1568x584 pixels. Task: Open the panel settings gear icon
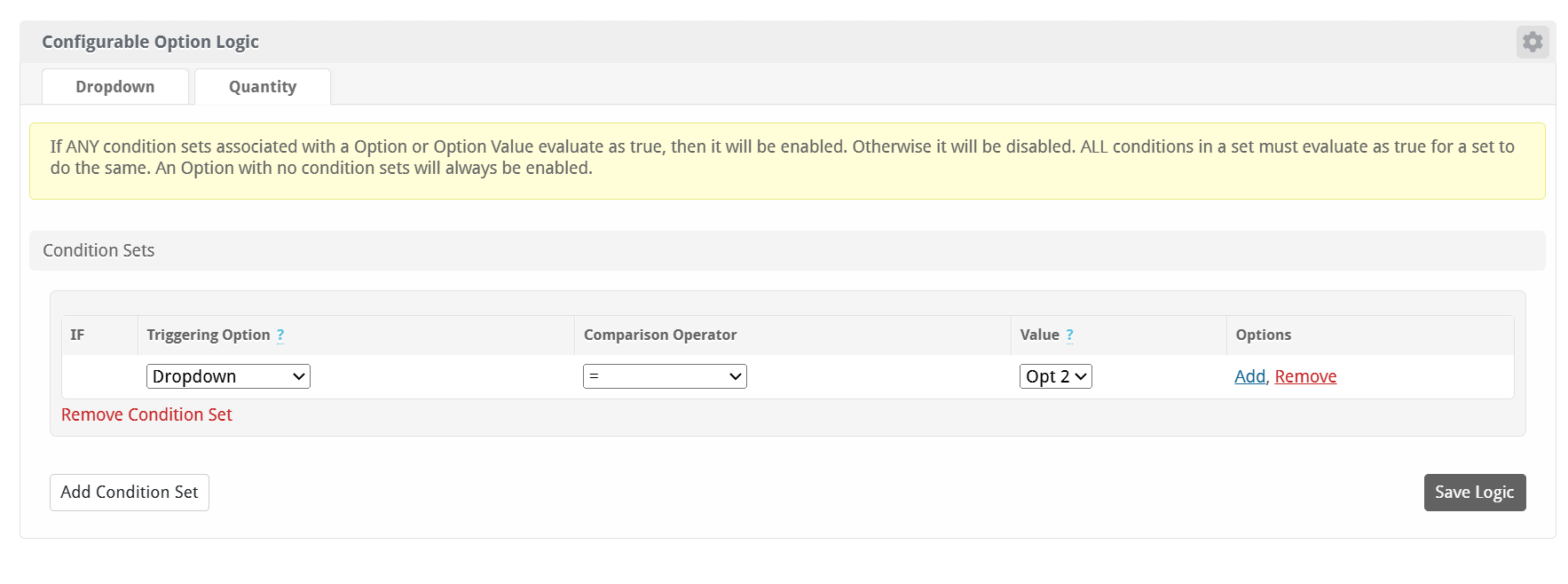click(1532, 42)
